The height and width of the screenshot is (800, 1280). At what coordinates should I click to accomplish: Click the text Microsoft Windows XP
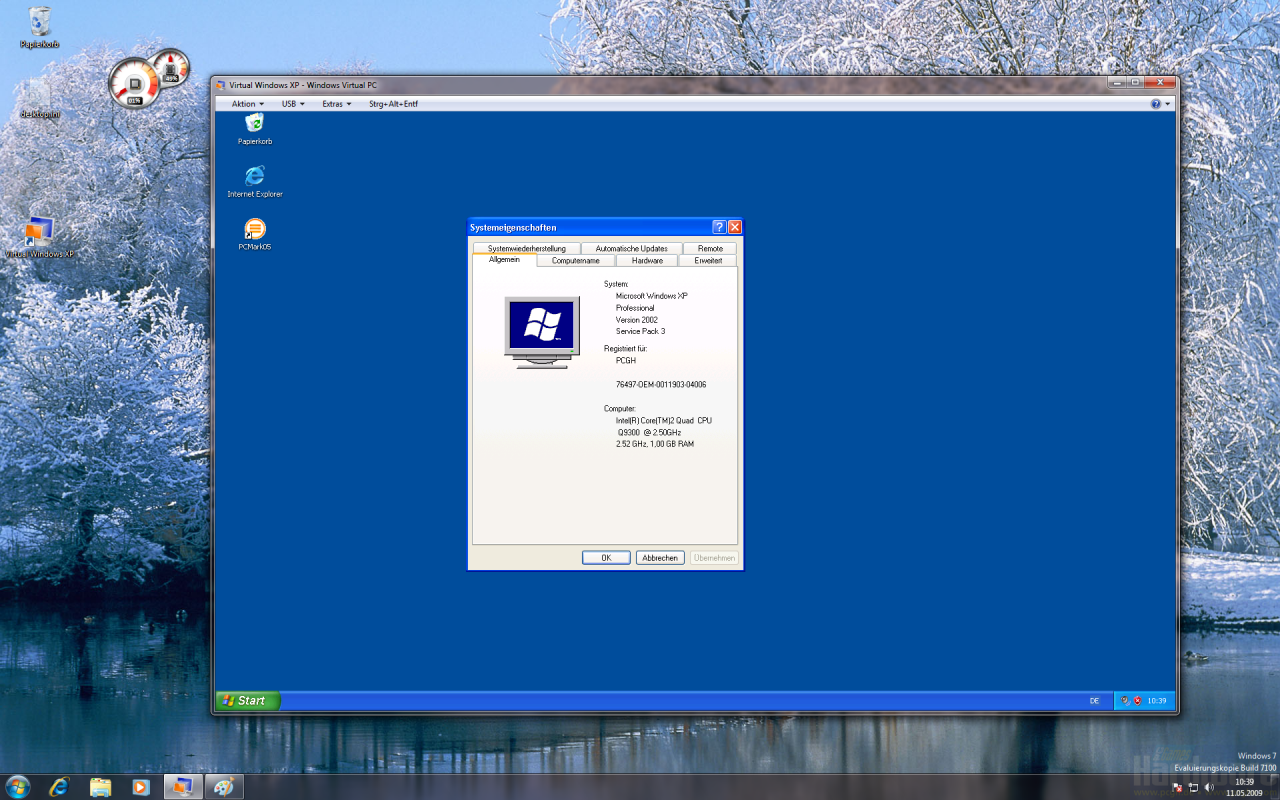coord(652,296)
